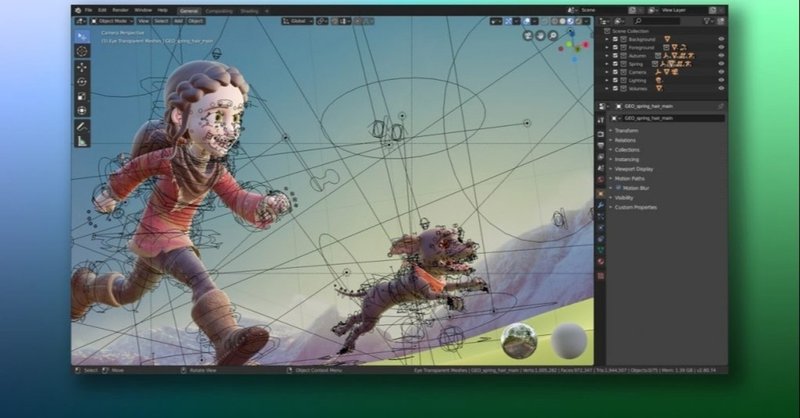Click the zoom view magnifier icon
This screenshot has width=800, height=418.
(x=553, y=35)
